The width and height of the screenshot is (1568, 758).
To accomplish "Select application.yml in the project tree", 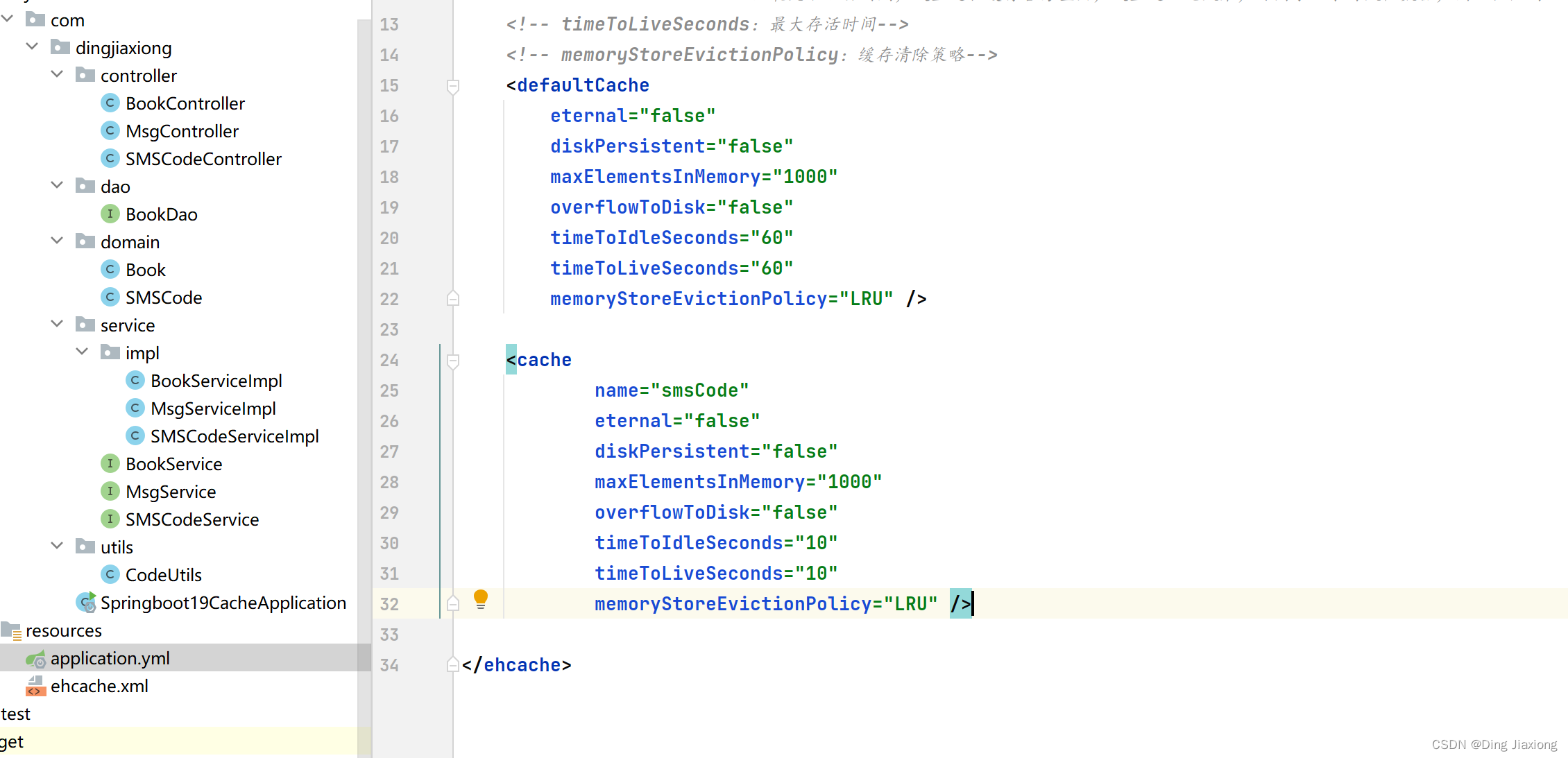I will (110, 658).
